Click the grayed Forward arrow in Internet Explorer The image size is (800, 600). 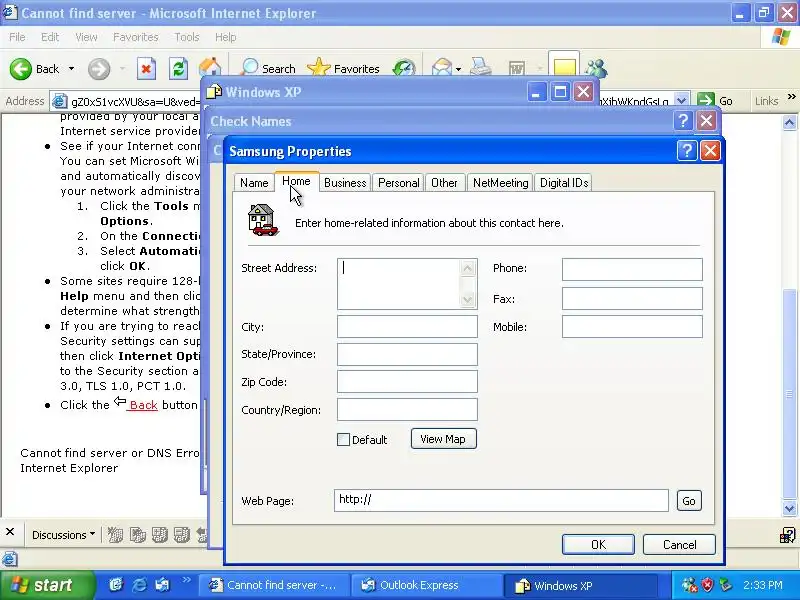(98, 69)
